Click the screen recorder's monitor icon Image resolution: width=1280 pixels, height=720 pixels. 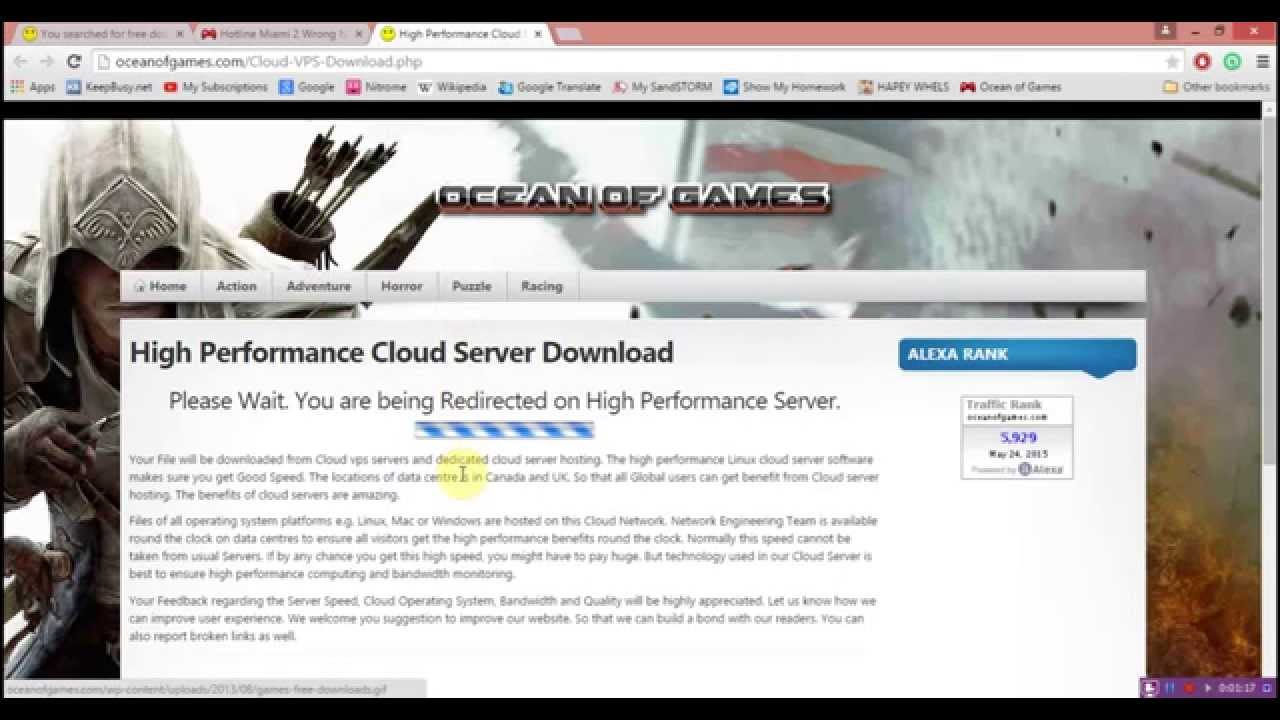1150,688
